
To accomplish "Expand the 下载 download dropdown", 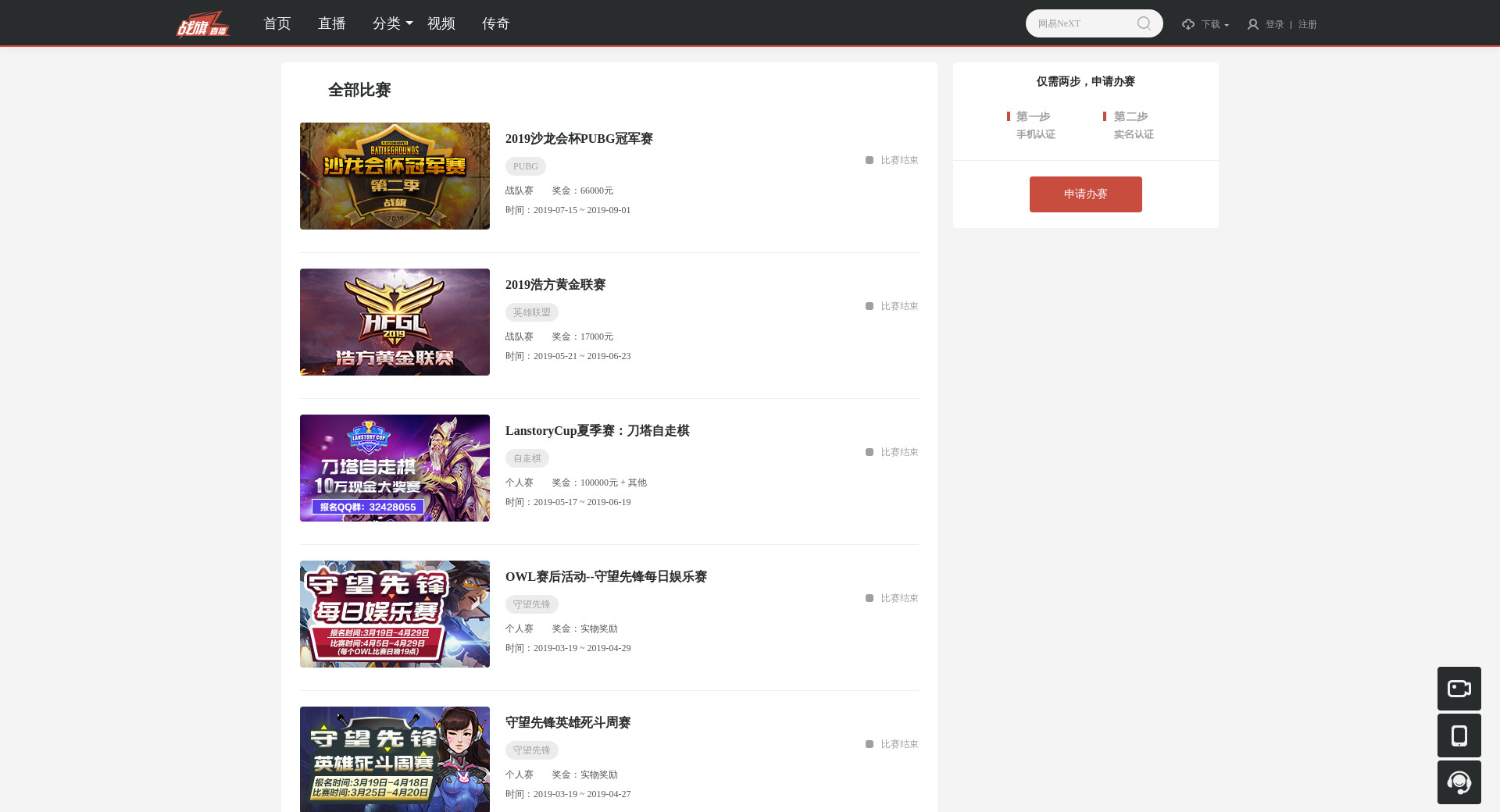I will 1215,24.
